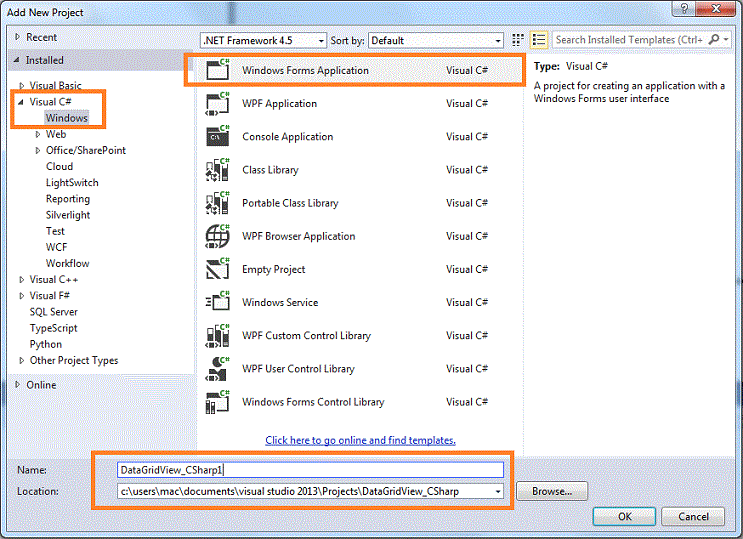743x539 pixels.
Task: Select the WCF category
Action: tap(56, 247)
